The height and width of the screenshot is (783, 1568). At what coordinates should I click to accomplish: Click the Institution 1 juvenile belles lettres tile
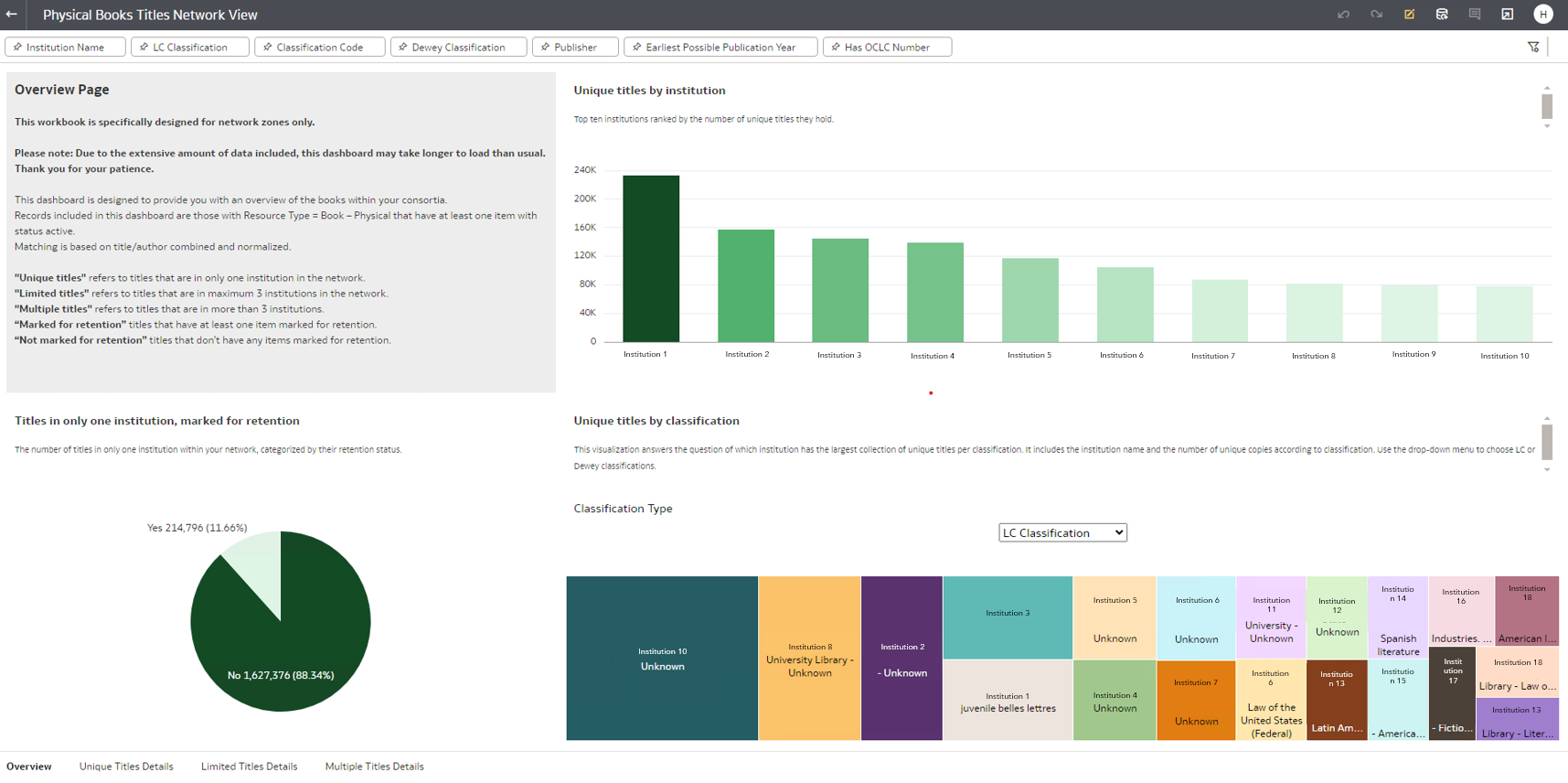click(1008, 701)
